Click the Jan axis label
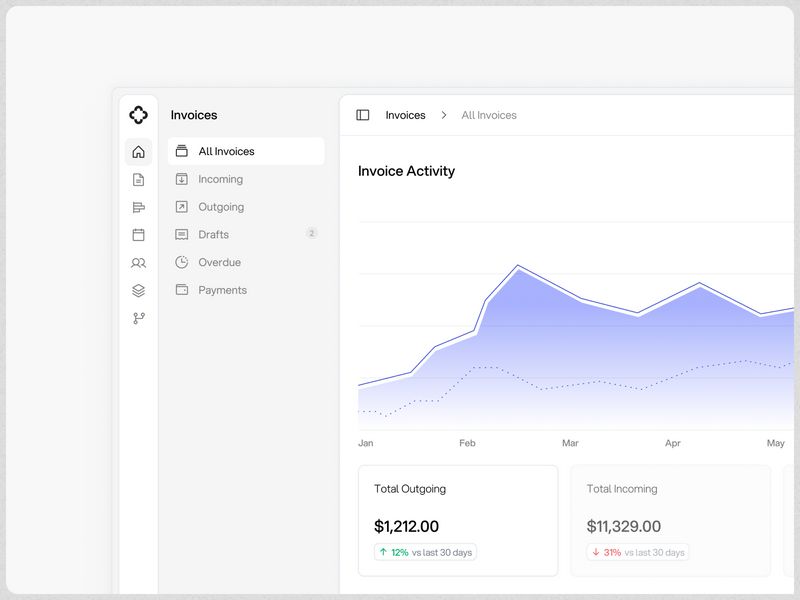This screenshot has width=800, height=600. pyautogui.click(x=365, y=443)
